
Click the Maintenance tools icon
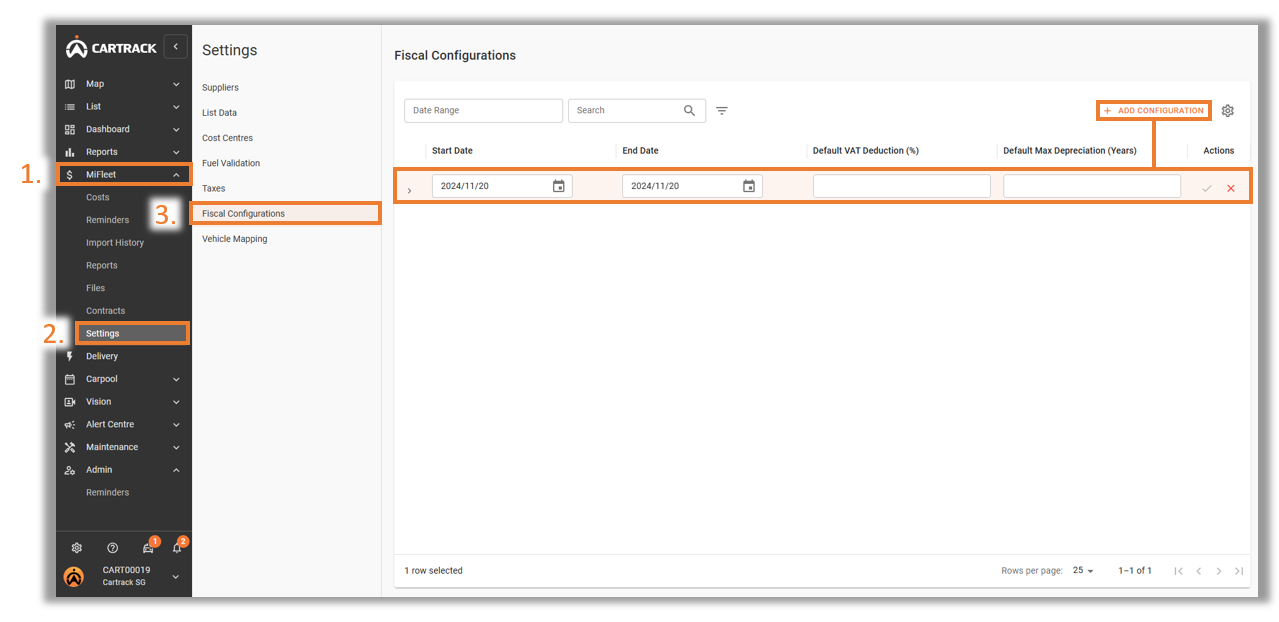[70, 447]
